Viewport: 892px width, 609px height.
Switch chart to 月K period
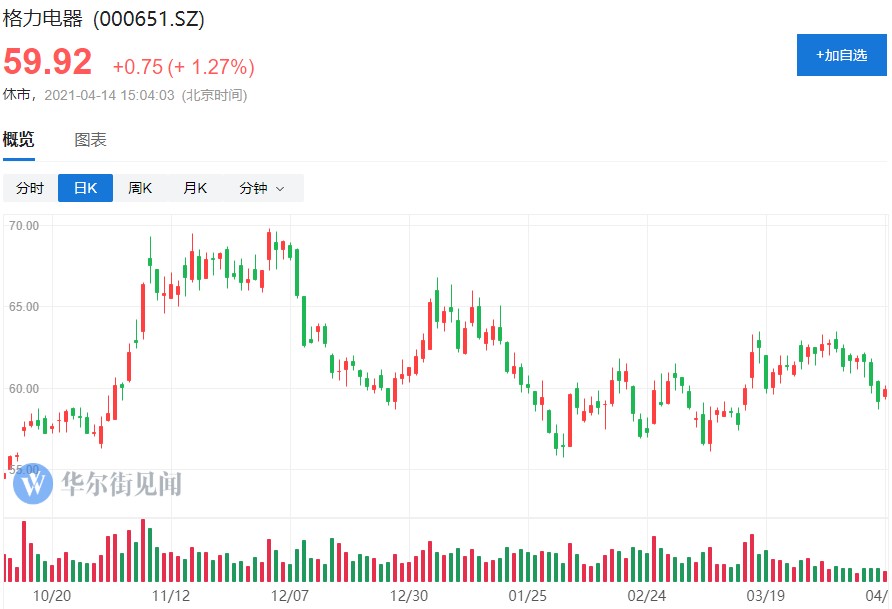[195, 188]
